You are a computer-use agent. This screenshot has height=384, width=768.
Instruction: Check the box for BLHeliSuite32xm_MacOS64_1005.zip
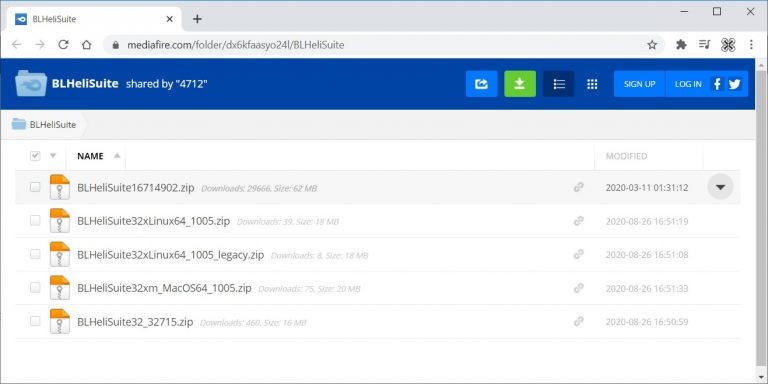pyautogui.click(x=35, y=288)
